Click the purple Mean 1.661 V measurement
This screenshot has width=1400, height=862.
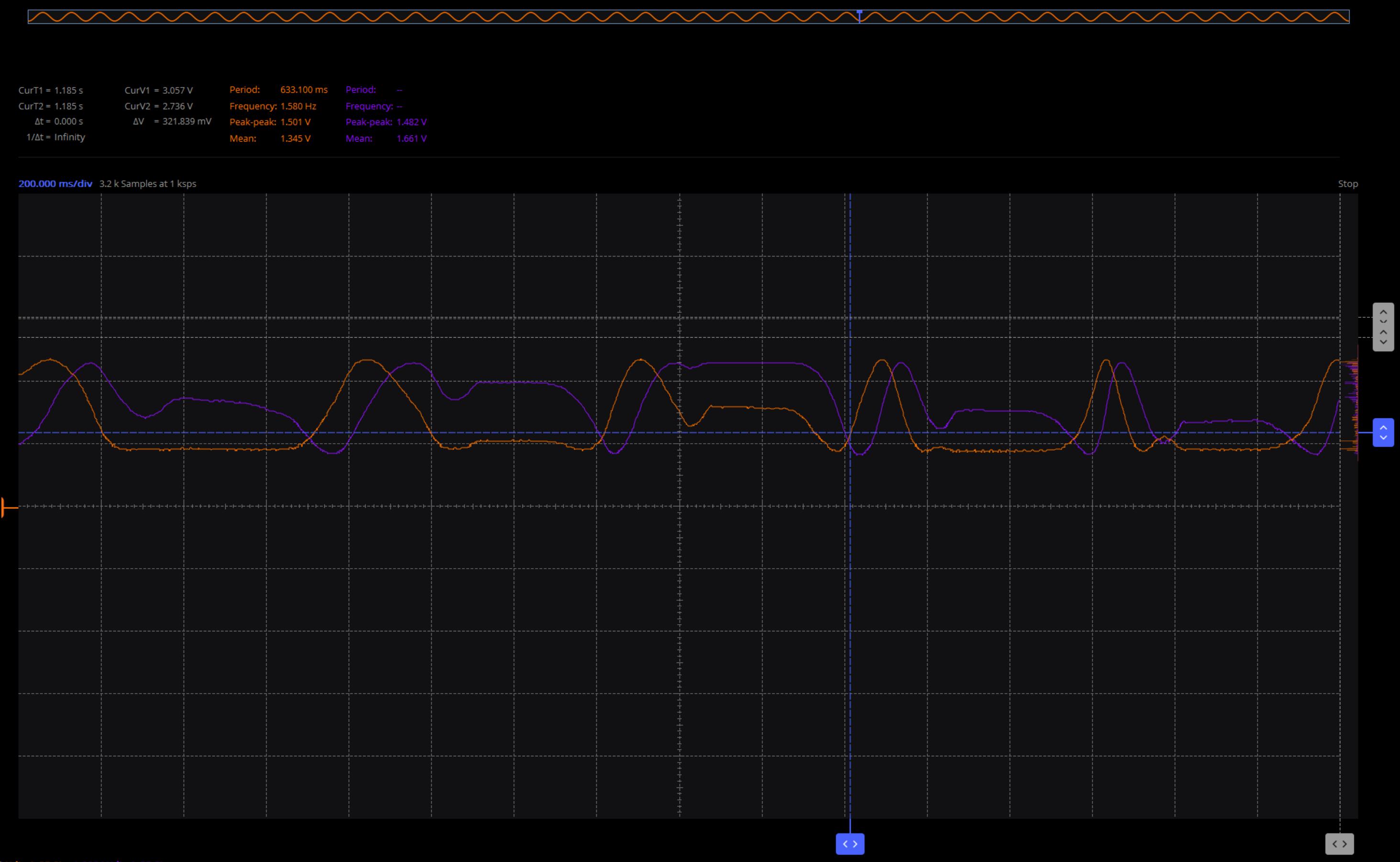click(x=386, y=138)
